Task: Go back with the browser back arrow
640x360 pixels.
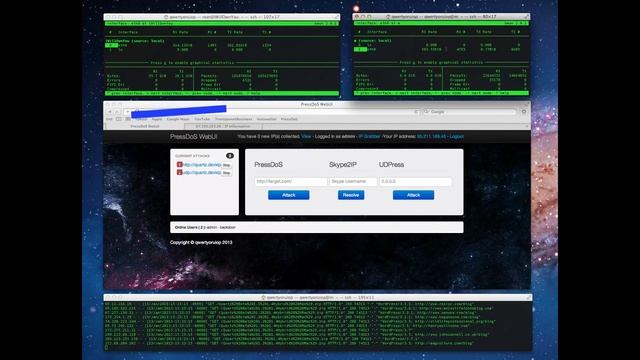Action: [x=109, y=111]
